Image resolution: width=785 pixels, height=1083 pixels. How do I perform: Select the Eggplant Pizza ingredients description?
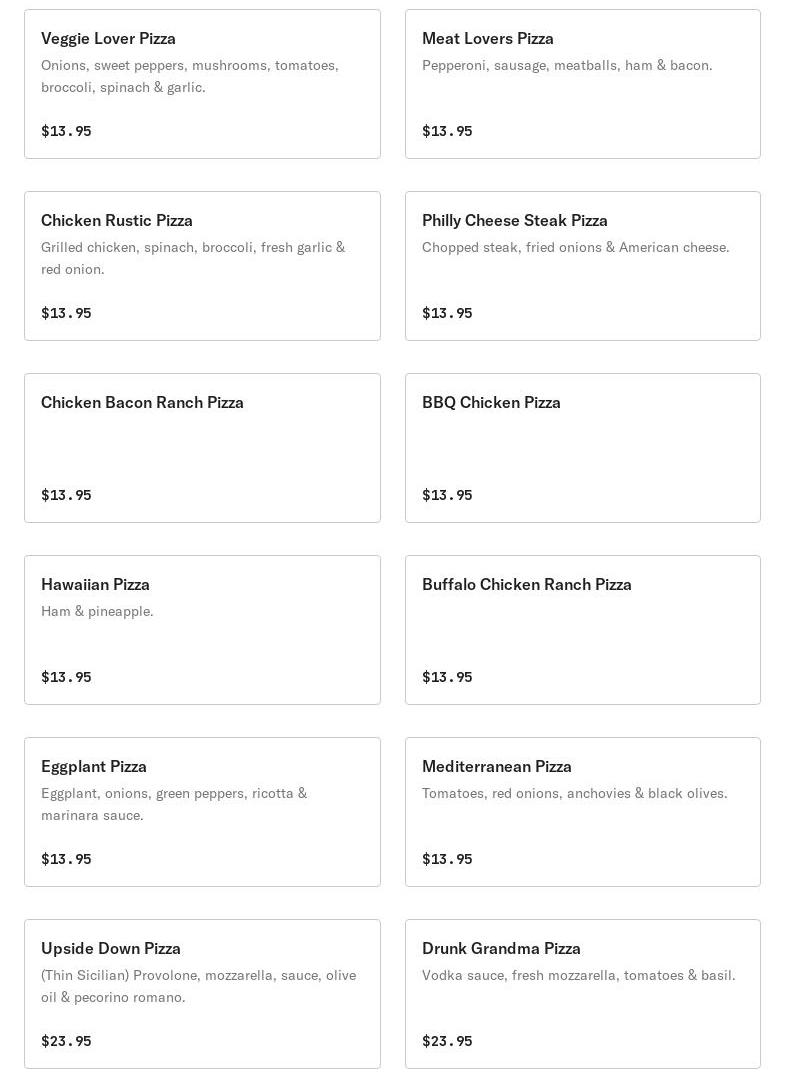point(174,804)
